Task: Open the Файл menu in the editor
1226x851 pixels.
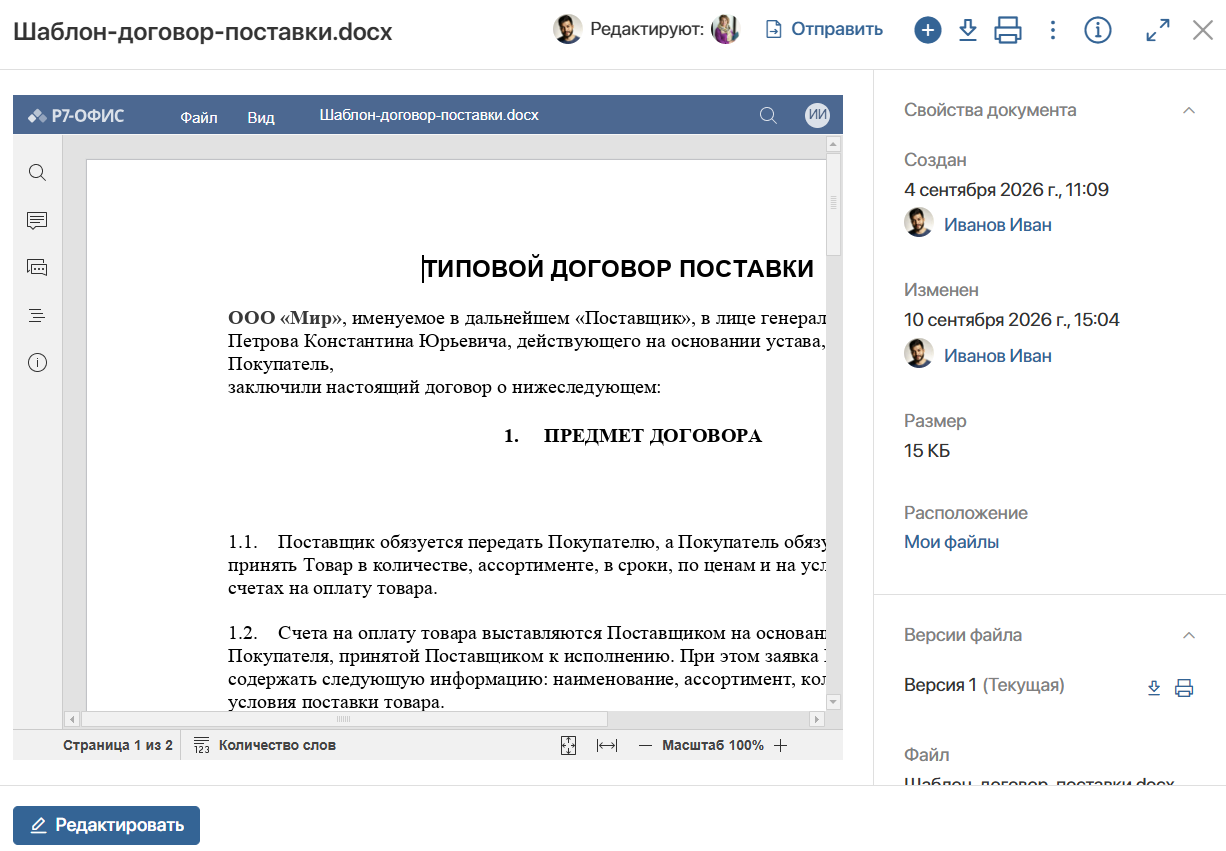Action: (x=199, y=116)
